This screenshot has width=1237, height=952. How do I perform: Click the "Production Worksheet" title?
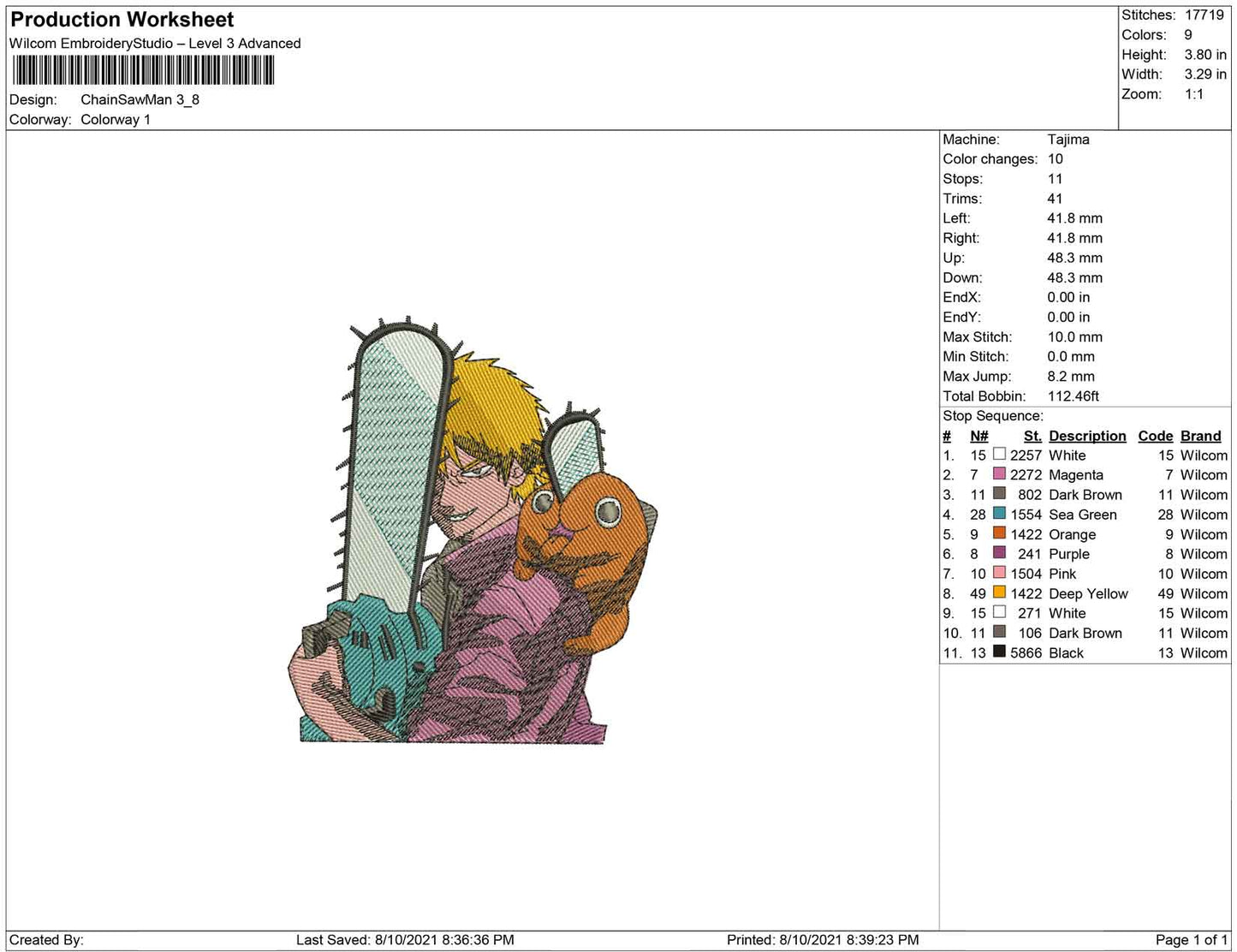(x=122, y=20)
